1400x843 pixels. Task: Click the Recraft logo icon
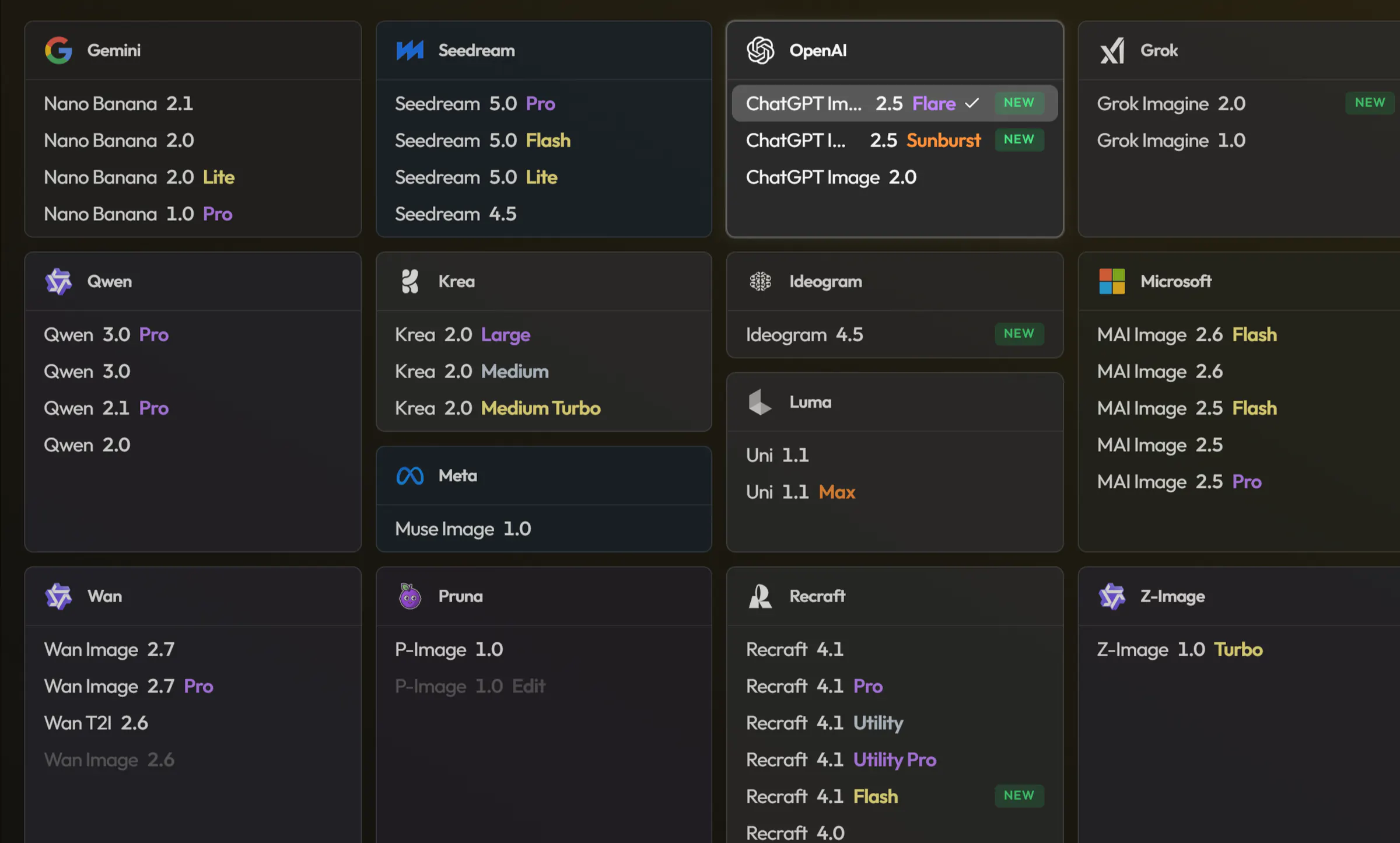(x=760, y=596)
